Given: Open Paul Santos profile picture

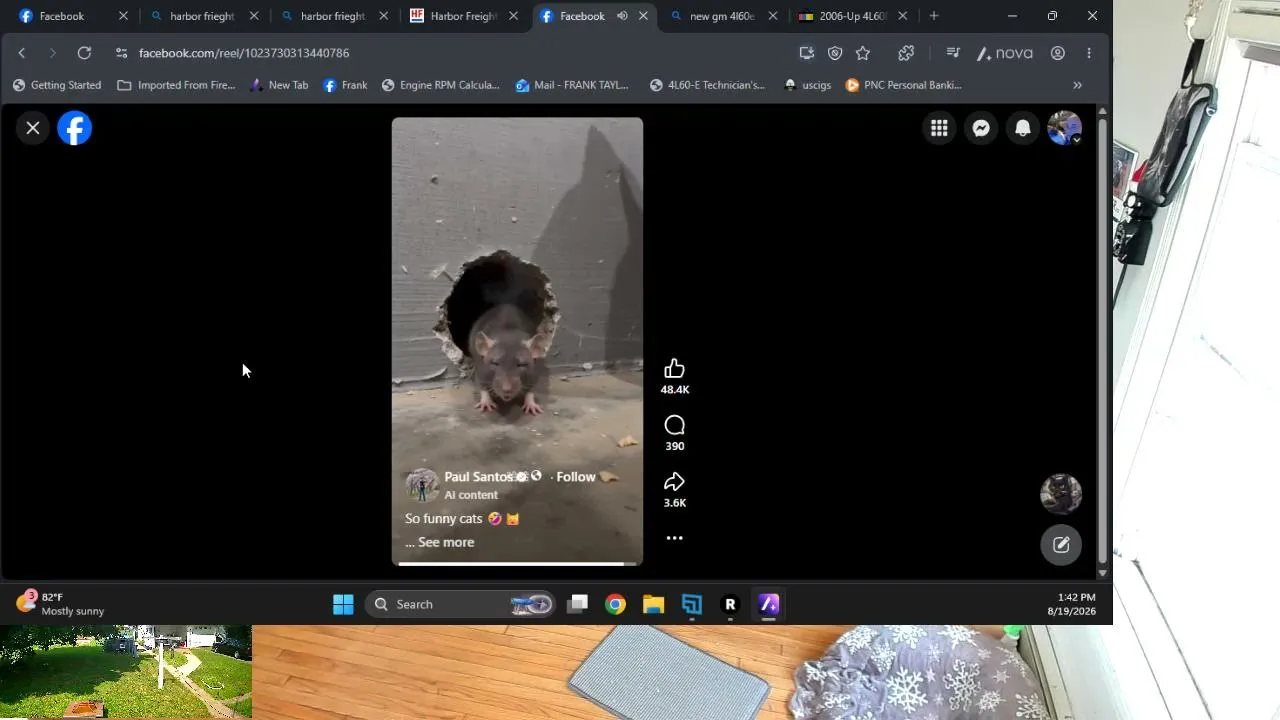Looking at the screenshot, I should [x=422, y=485].
